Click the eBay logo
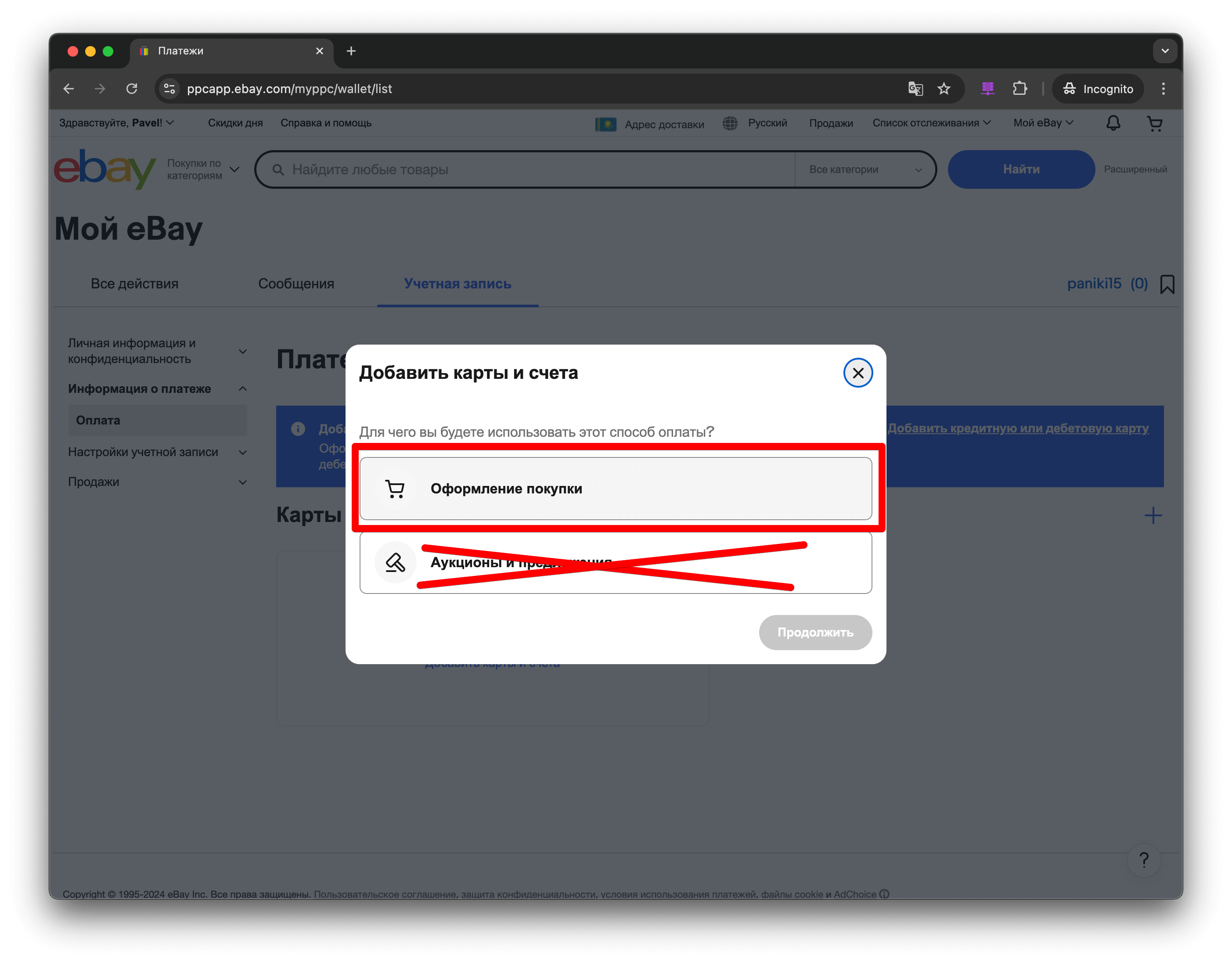The image size is (1232, 964). [x=105, y=169]
